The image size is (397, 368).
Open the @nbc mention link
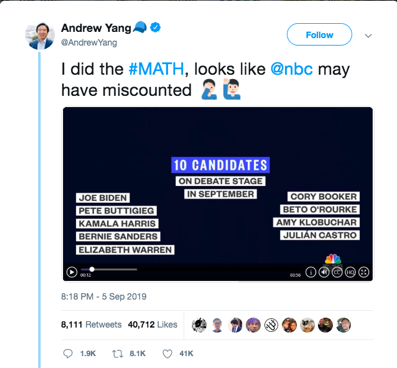[292, 69]
